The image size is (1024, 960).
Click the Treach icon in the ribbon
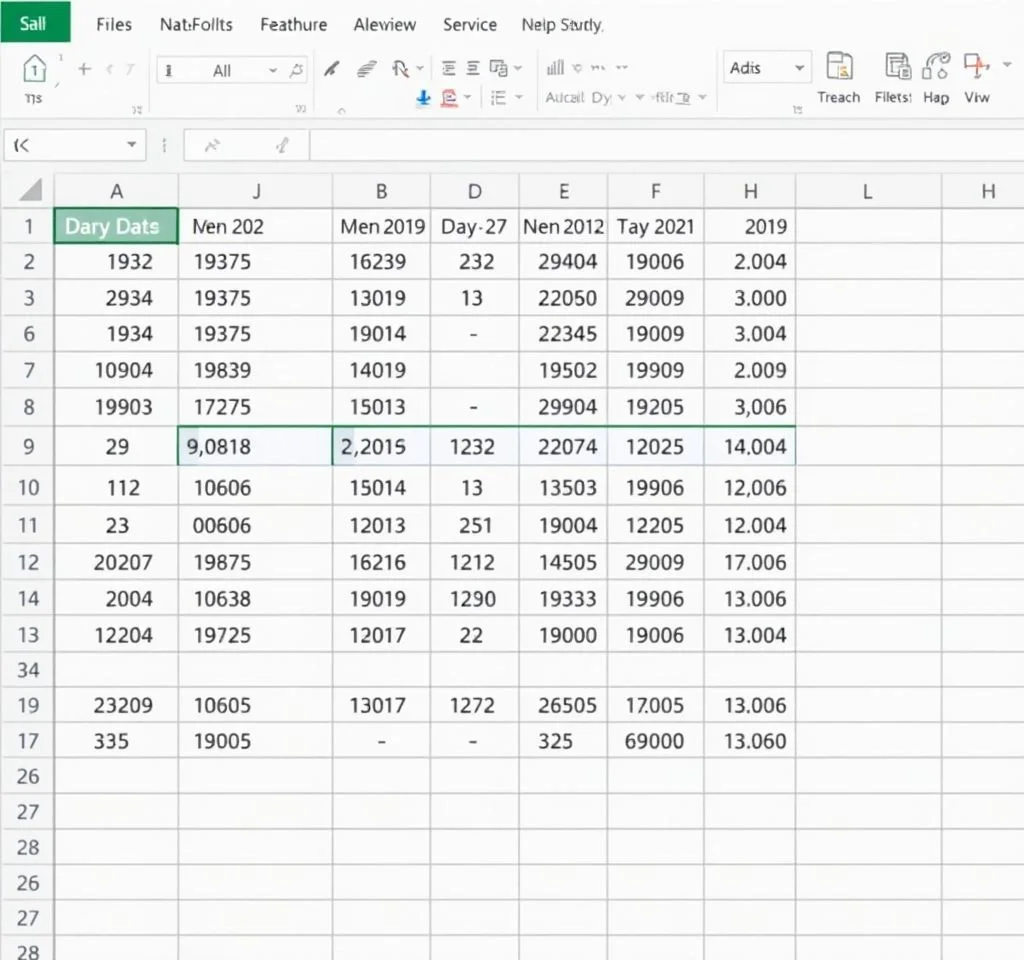pyautogui.click(x=838, y=68)
